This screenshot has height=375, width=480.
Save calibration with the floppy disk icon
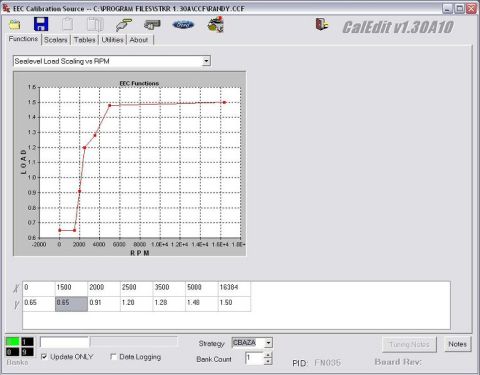tap(41, 24)
